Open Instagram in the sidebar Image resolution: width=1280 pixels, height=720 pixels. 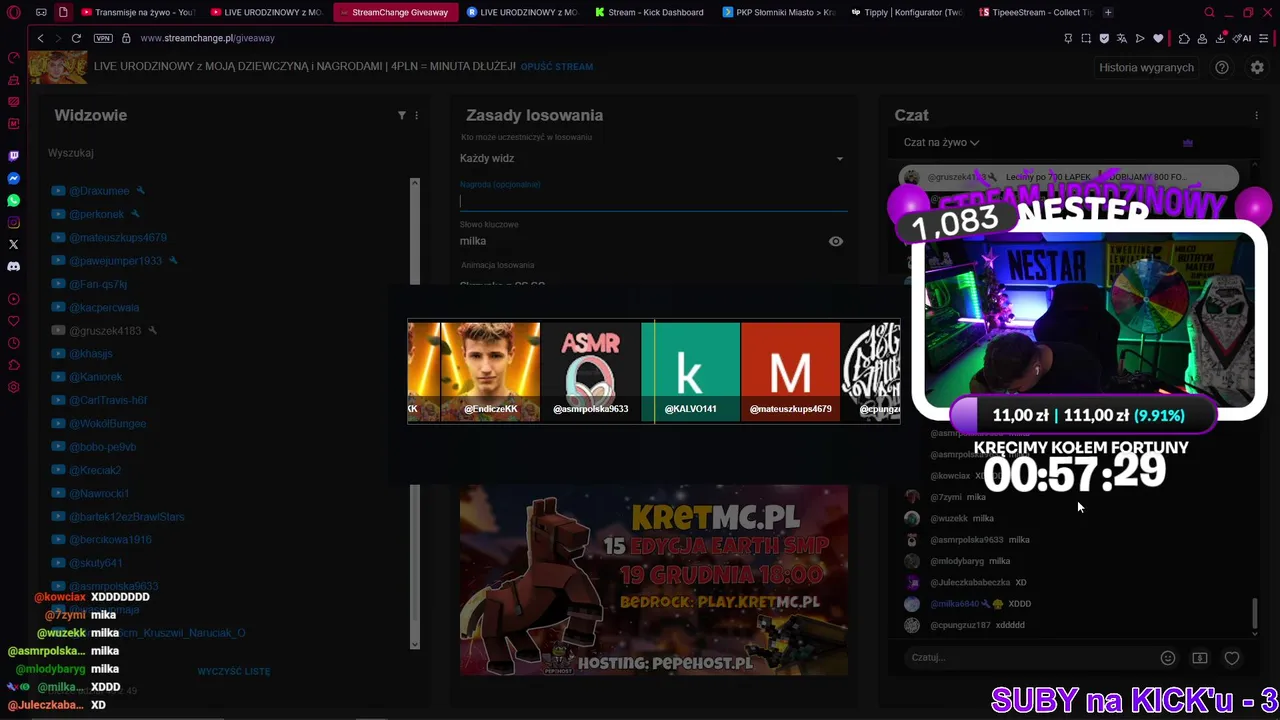pyautogui.click(x=13, y=222)
